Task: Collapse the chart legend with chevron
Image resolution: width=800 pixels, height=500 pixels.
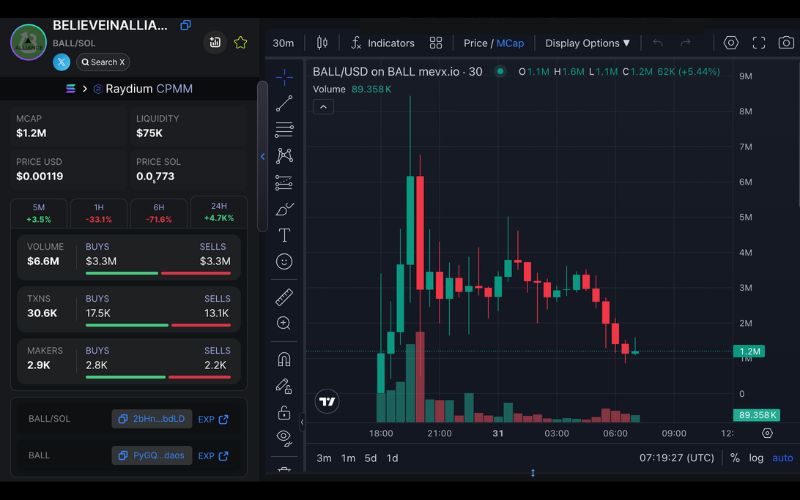Action: pos(323,107)
